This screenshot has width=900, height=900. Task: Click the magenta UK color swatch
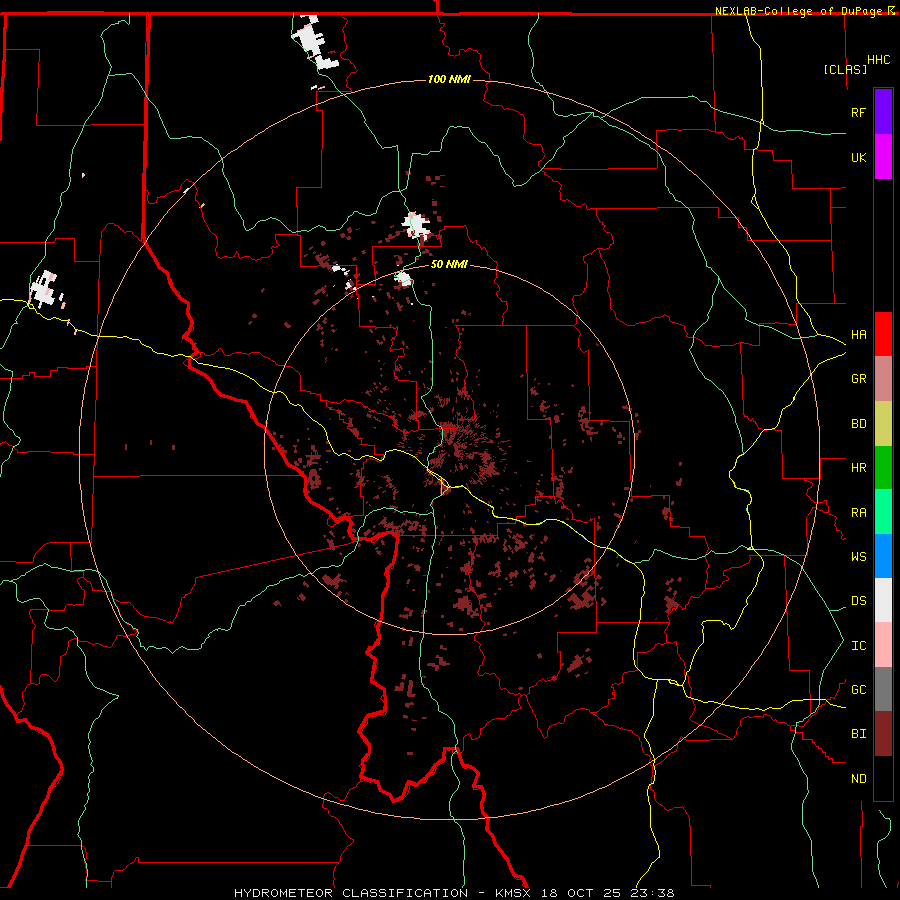(883, 157)
